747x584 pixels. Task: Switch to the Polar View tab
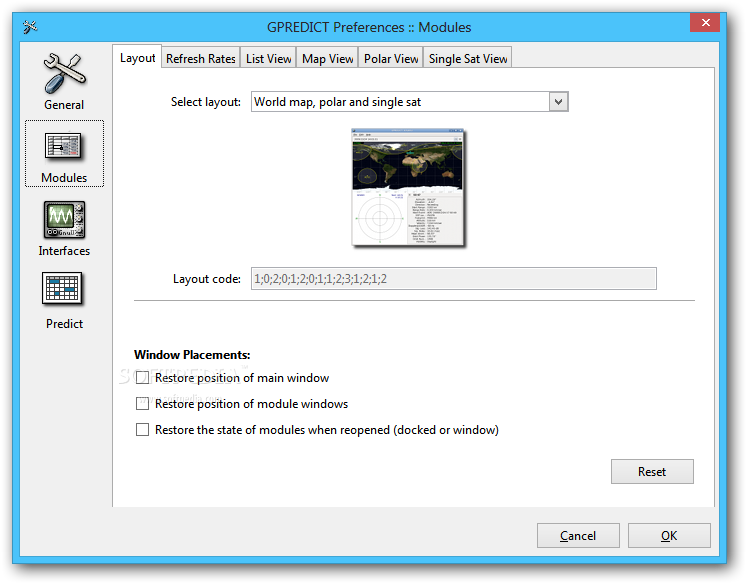click(x=391, y=59)
